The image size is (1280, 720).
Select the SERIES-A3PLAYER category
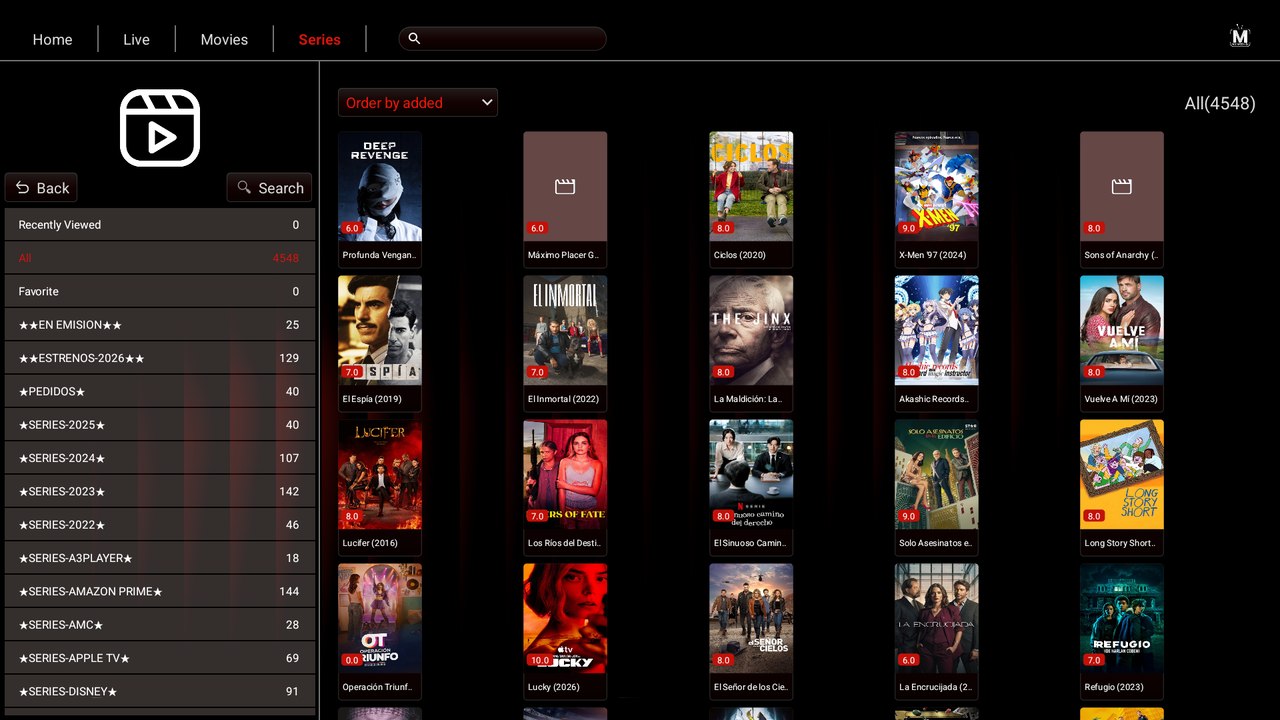click(160, 558)
